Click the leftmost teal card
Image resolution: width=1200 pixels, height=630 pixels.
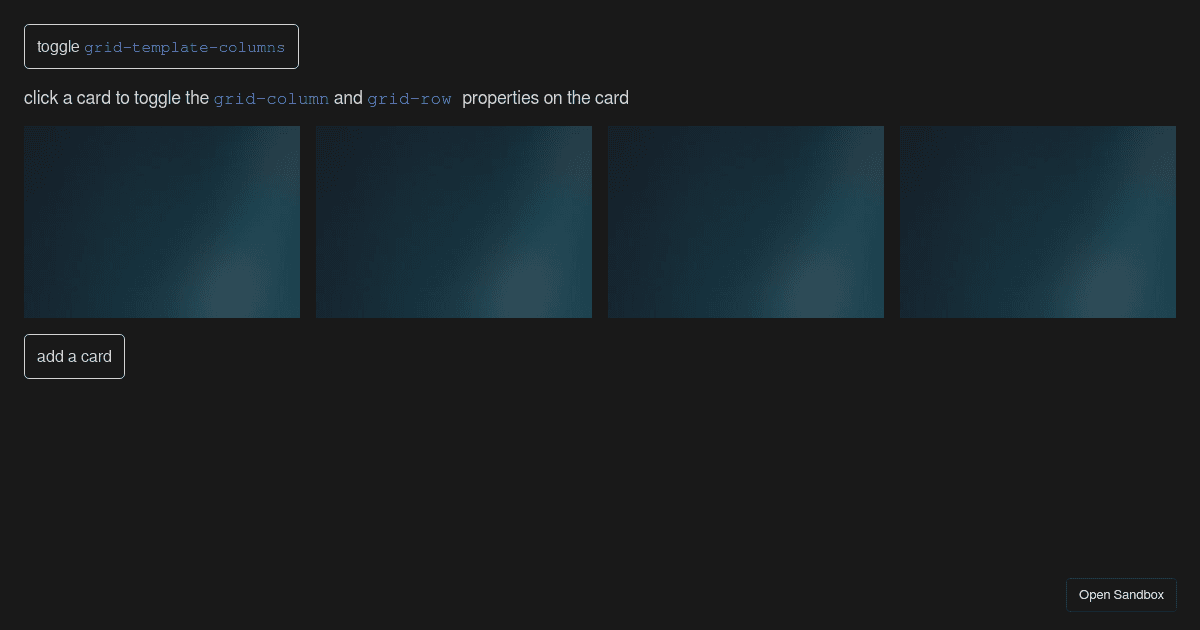point(162,222)
